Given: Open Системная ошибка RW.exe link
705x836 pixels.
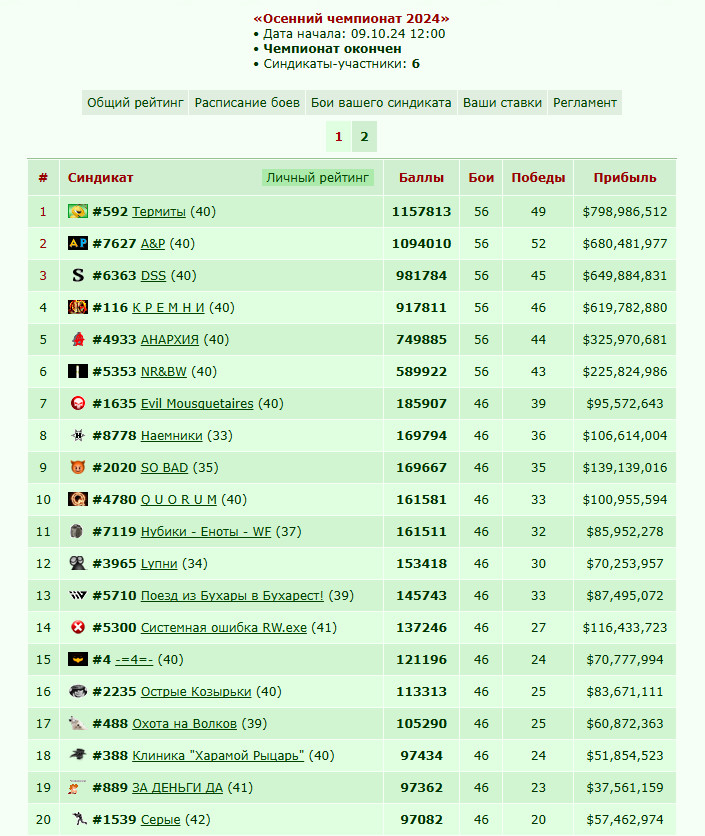Looking at the screenshot, I should point(224,628).
